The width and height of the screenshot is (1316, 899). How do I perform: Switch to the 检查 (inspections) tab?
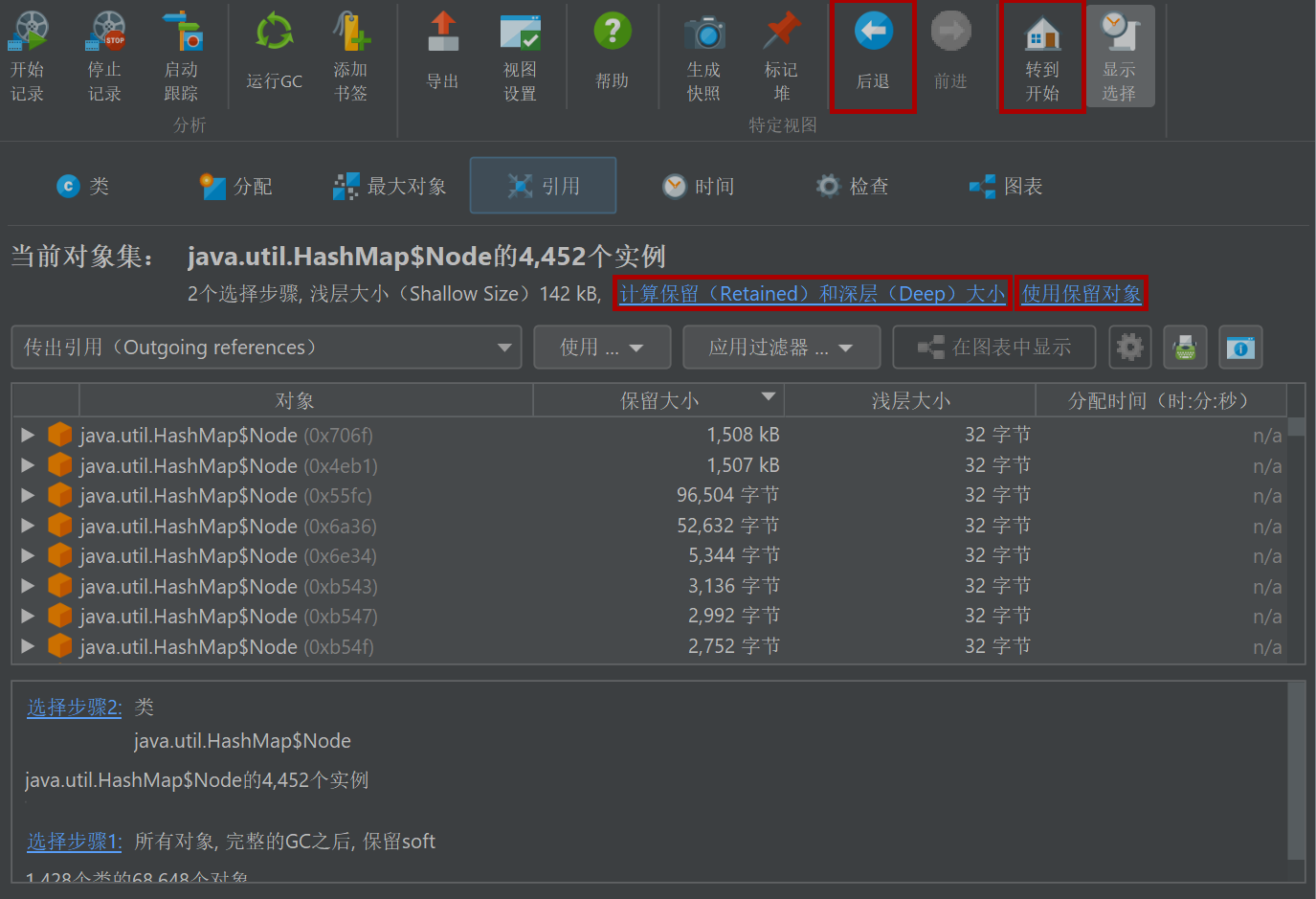[x=852, y=186]
